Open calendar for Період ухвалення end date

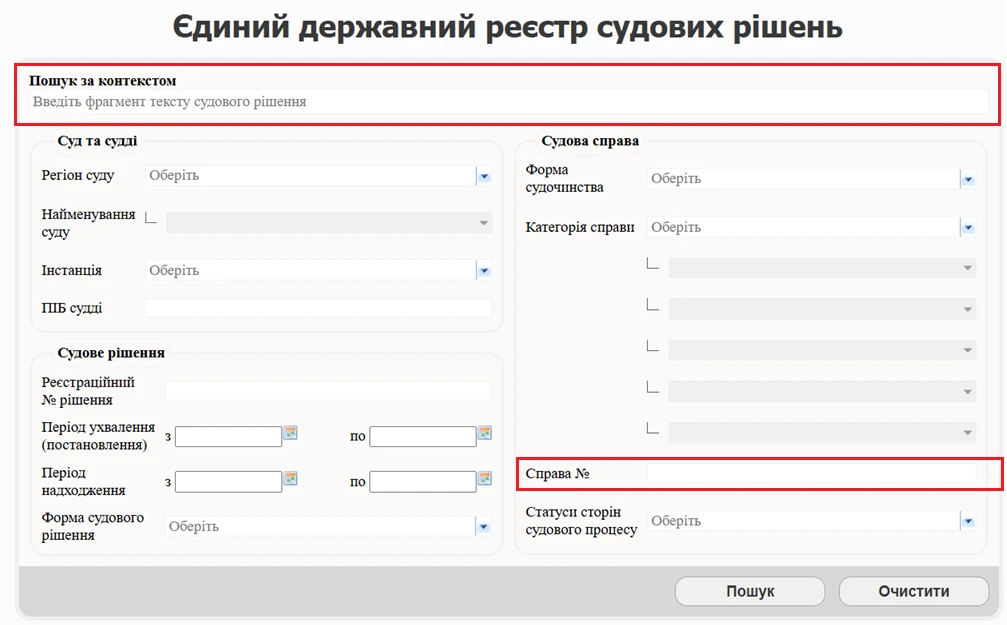pos(485,433)
